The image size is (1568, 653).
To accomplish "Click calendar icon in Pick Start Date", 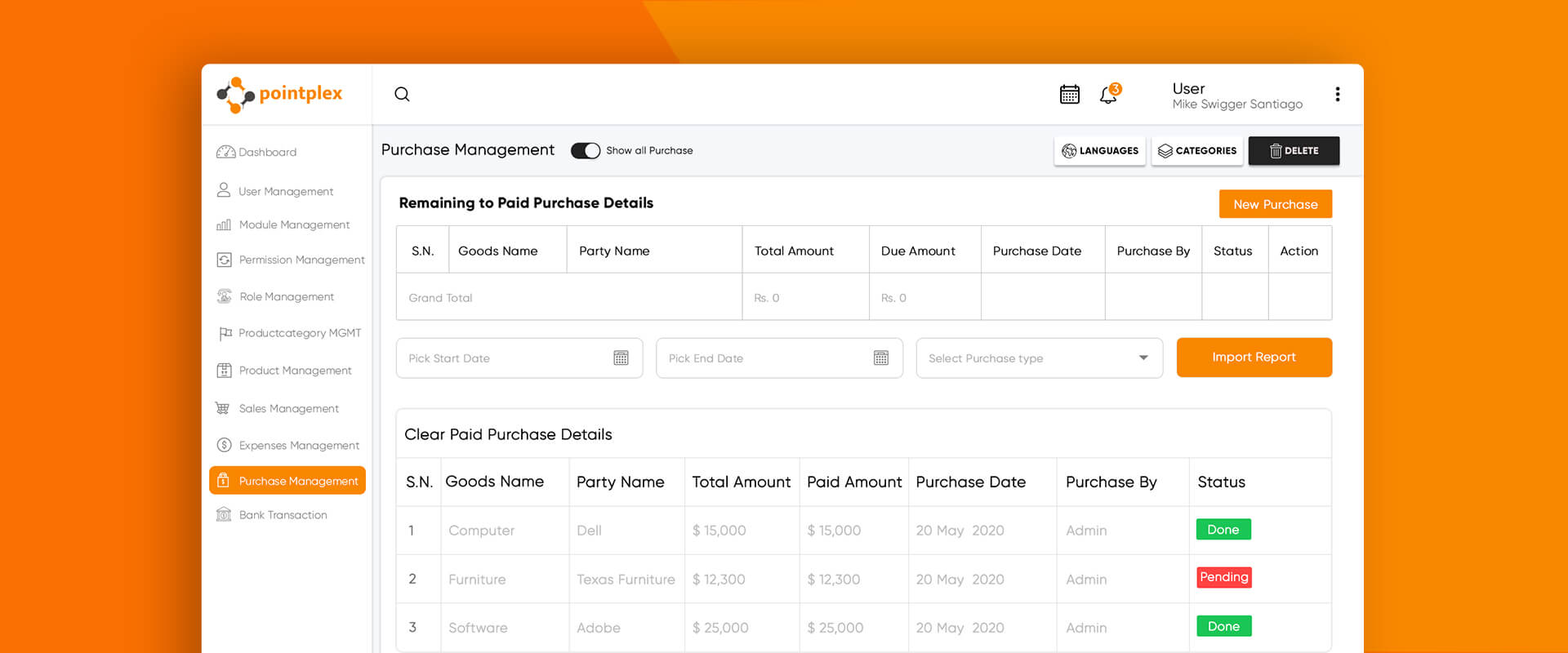I will (x=621, y=358).
